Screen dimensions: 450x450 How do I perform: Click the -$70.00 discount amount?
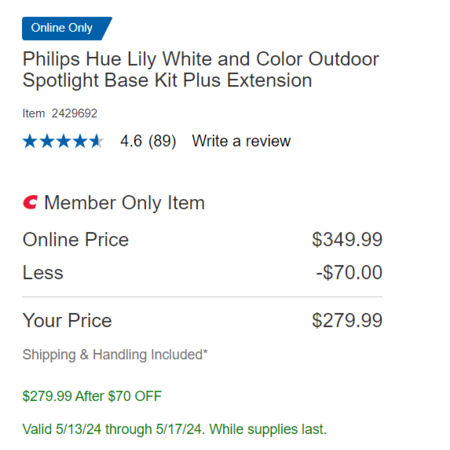(349, 272)
